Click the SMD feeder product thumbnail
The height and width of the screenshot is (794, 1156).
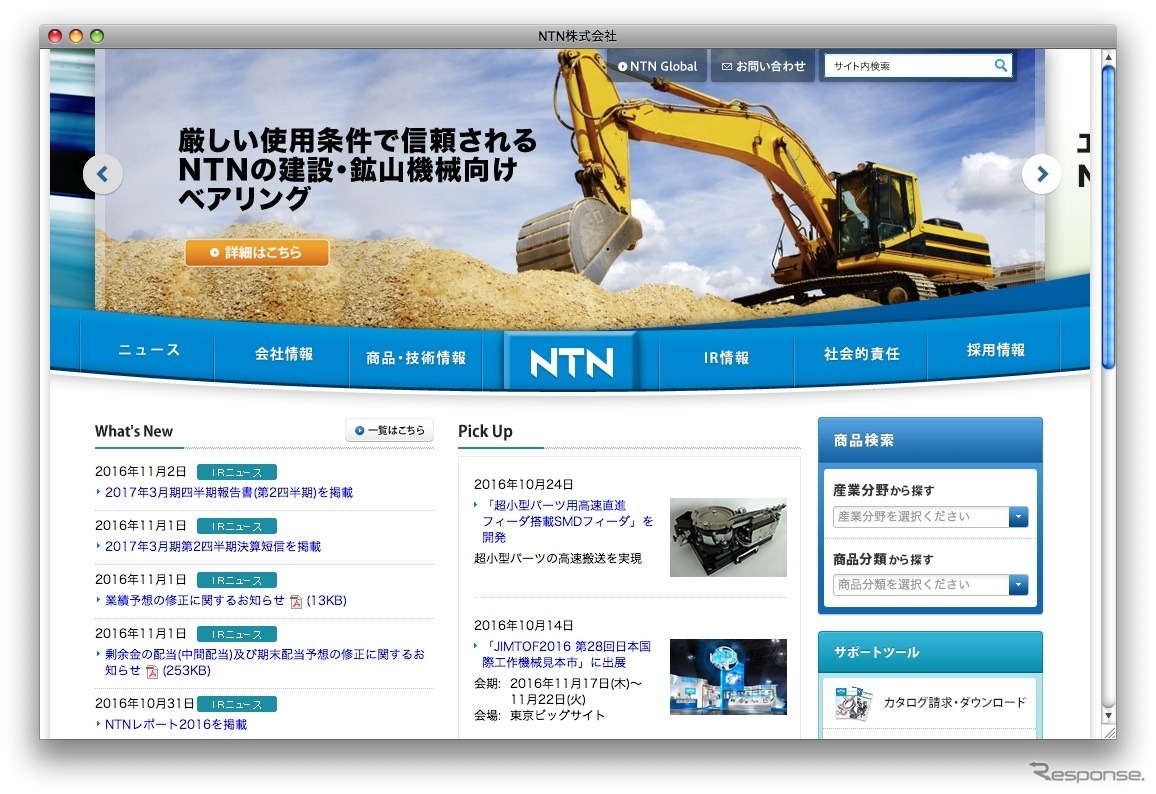click(727, 537)
